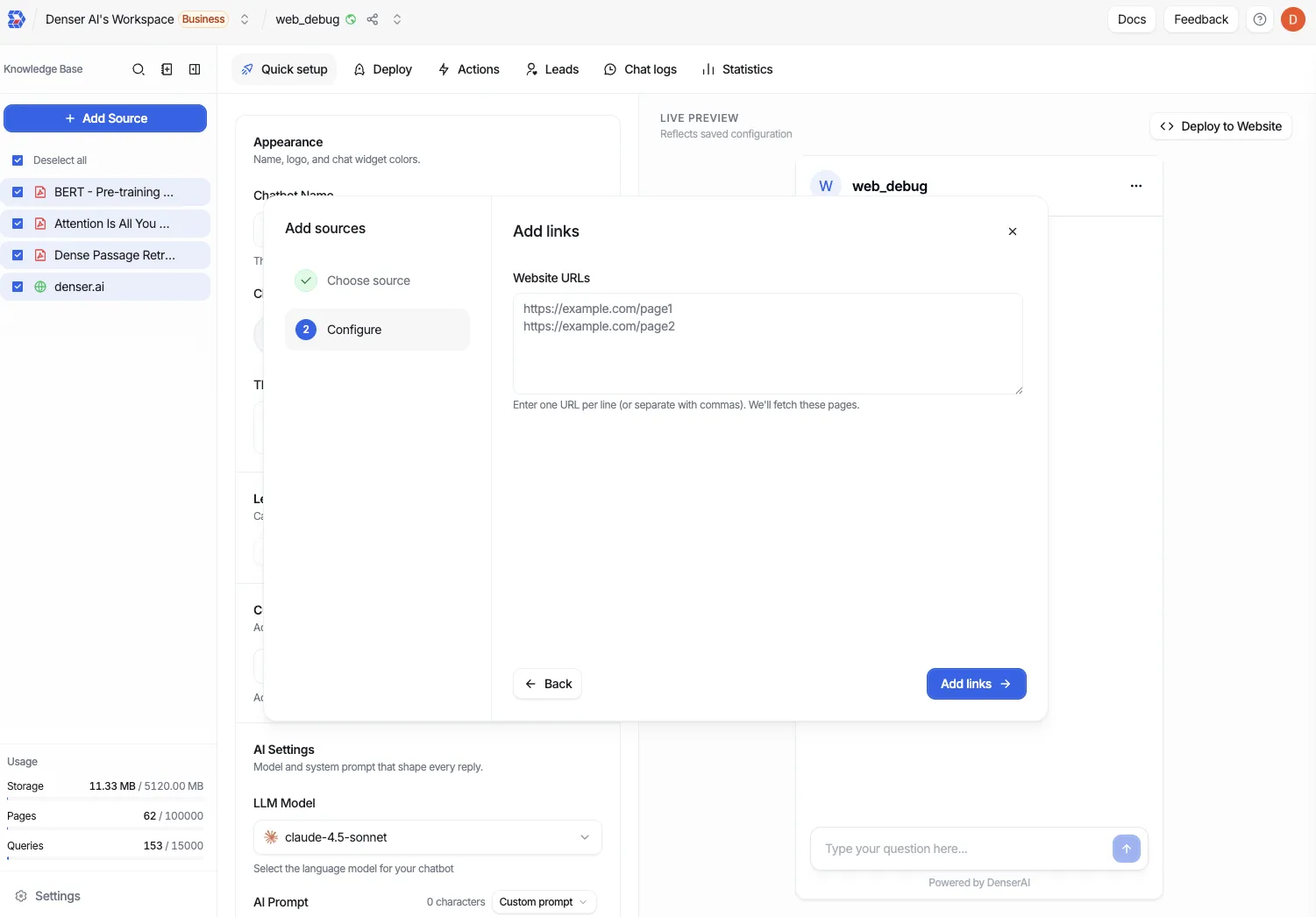Uncheck the Dense Passage Retr... source
This screenshot has width=1316, height=917.
[18, 255]
